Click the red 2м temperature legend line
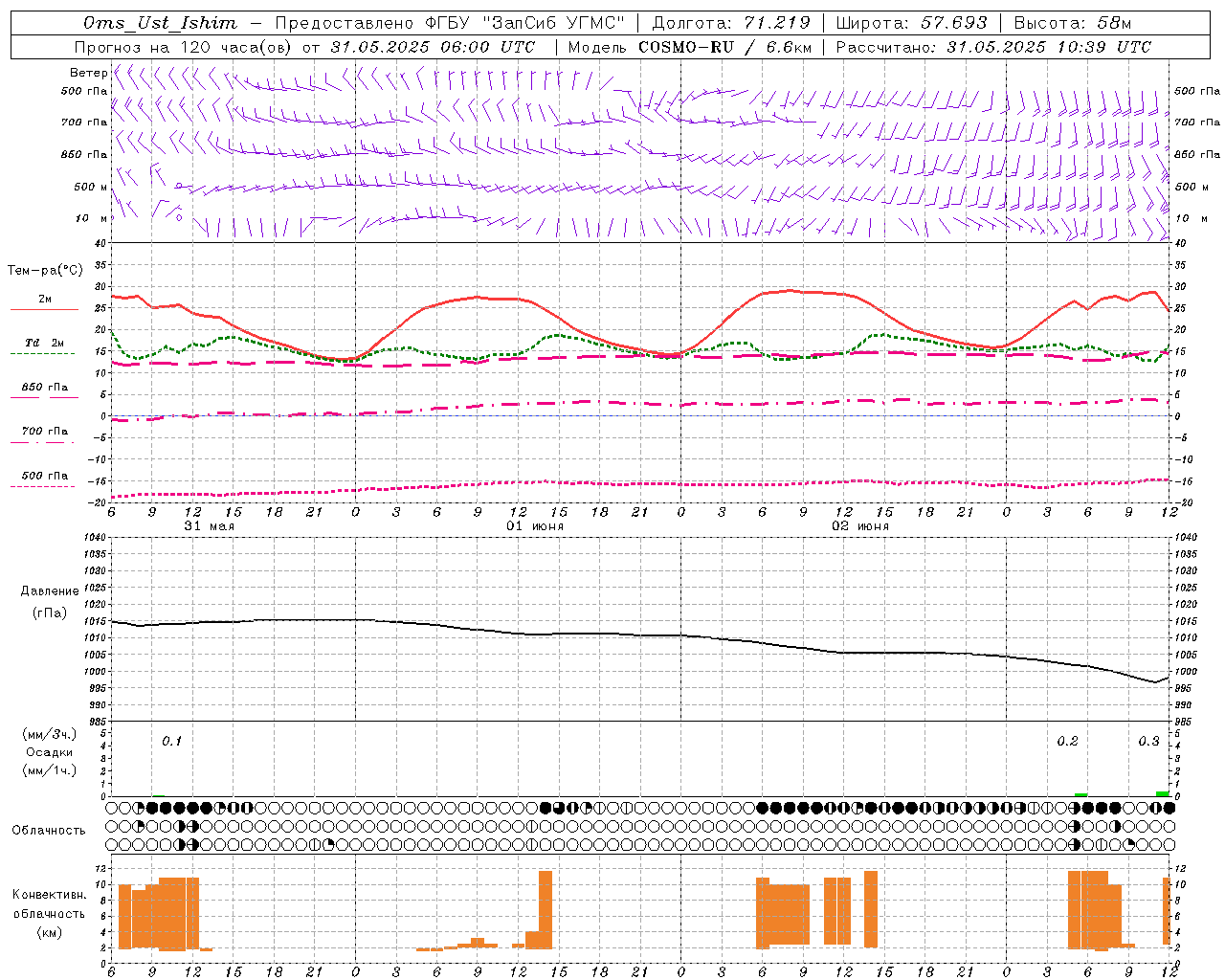Screen dimensions: 1225x980 click(44, 309)
